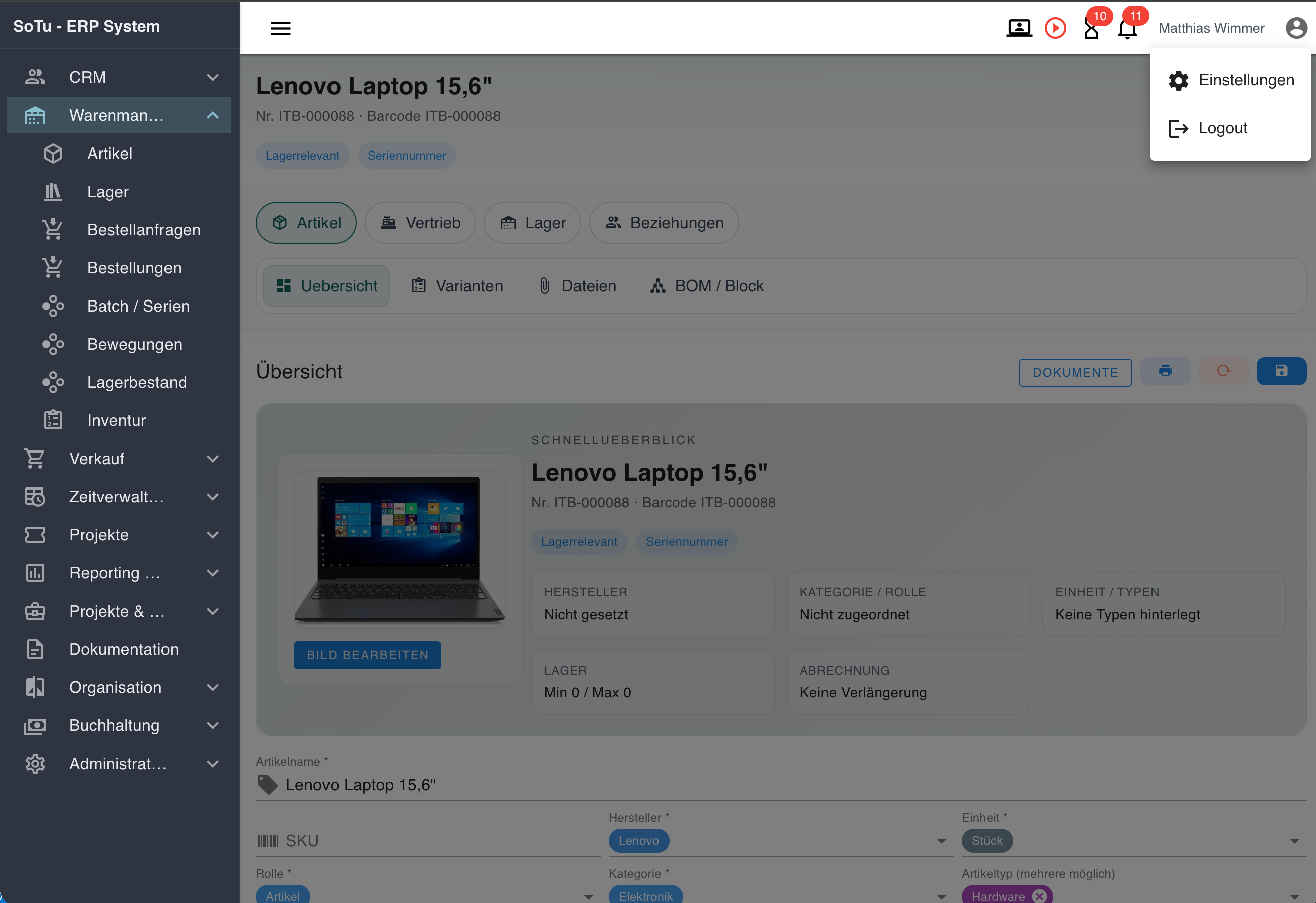Click the printer icon next to Dokumente

(x=1165, y=371)
